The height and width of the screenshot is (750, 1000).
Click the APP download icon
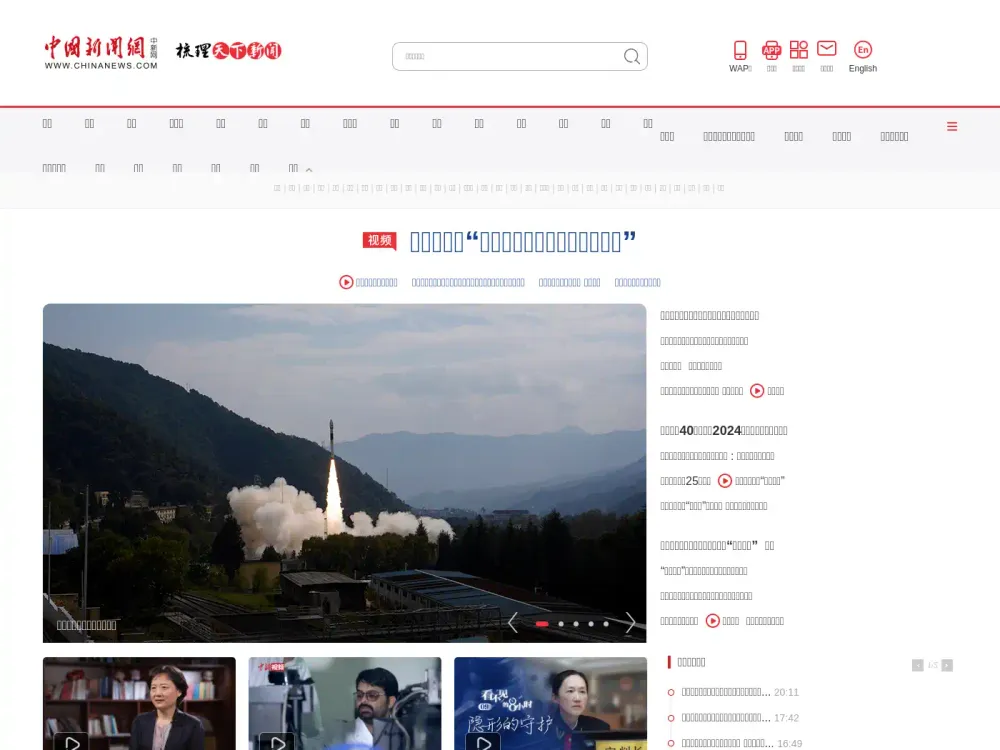click(771, 49)
